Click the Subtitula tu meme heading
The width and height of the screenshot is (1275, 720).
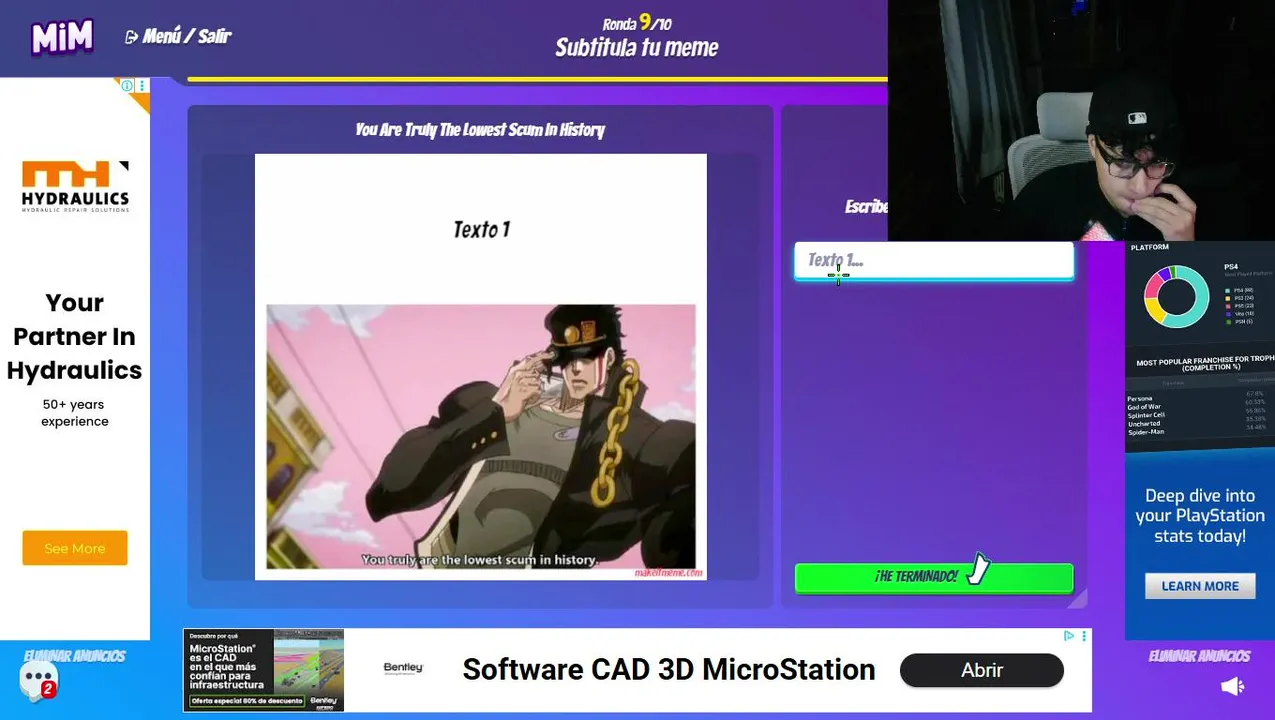coord(637,48)
